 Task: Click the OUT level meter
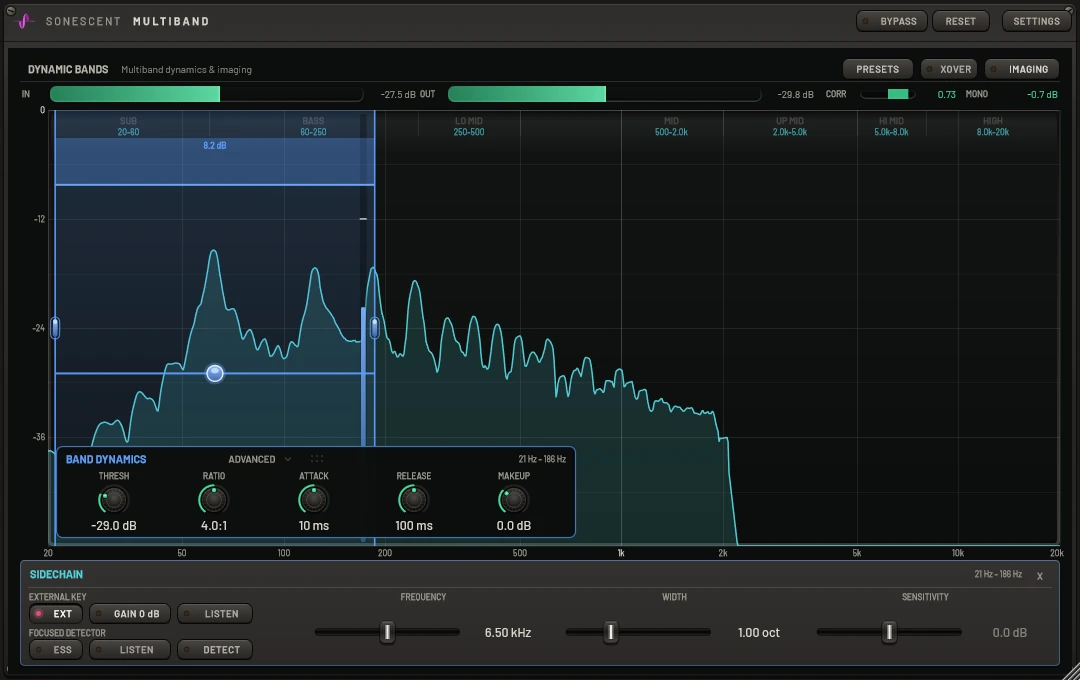[x=604, y=94]
